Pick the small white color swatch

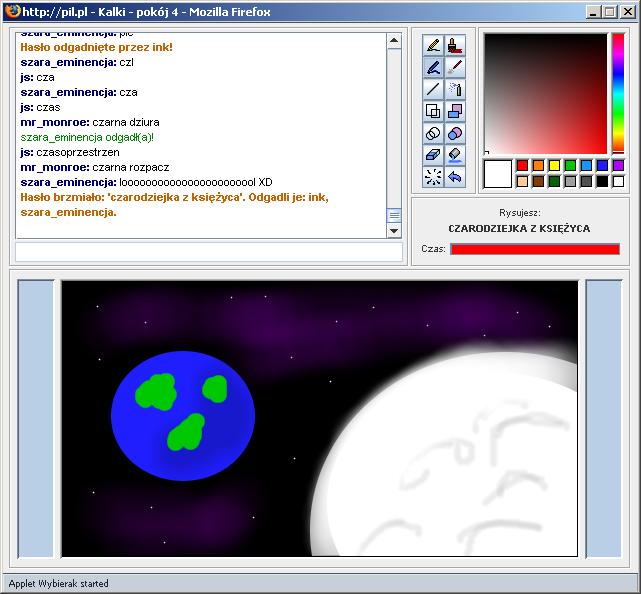619,181
